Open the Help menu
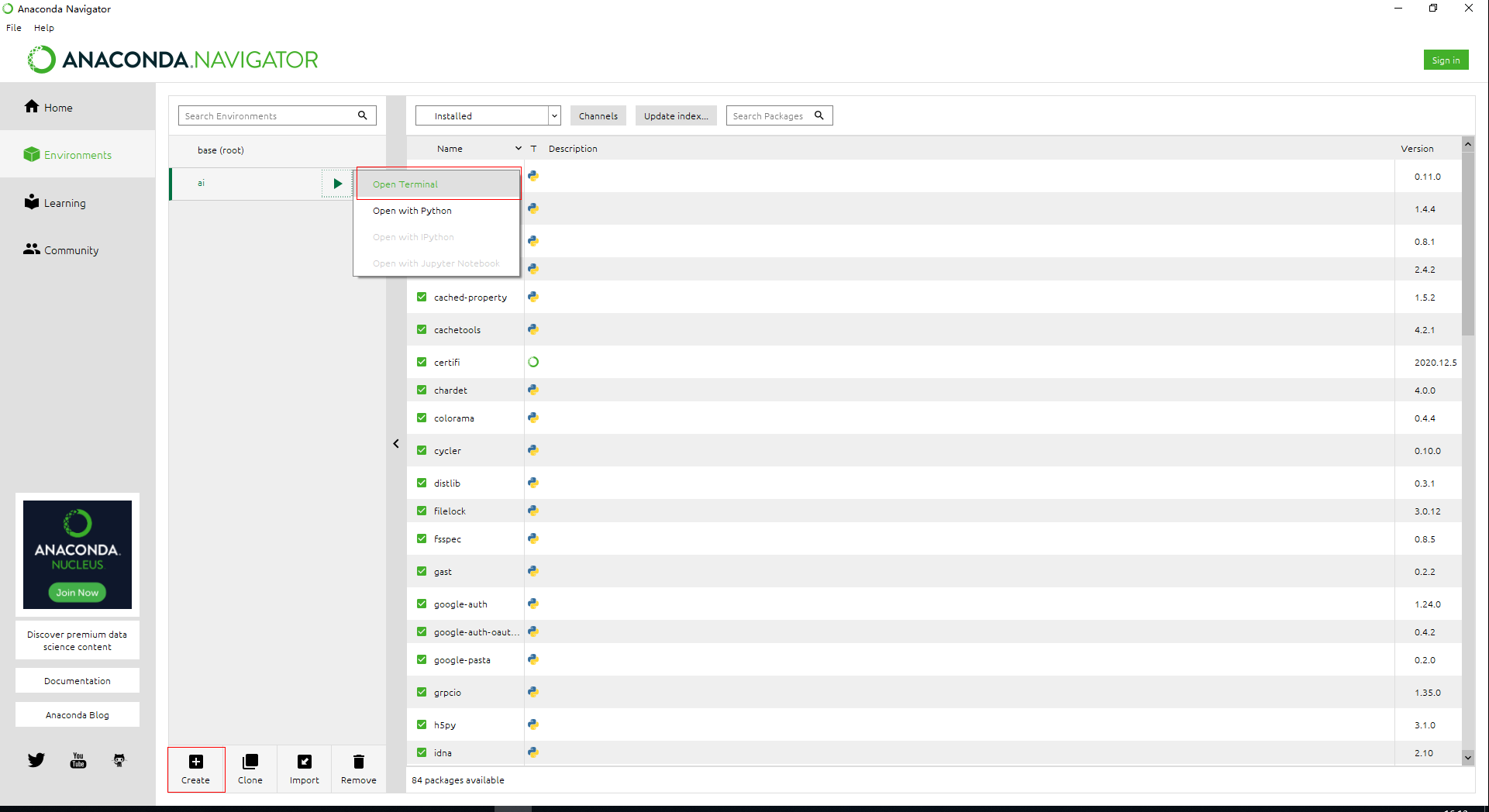 click(44, 28)
